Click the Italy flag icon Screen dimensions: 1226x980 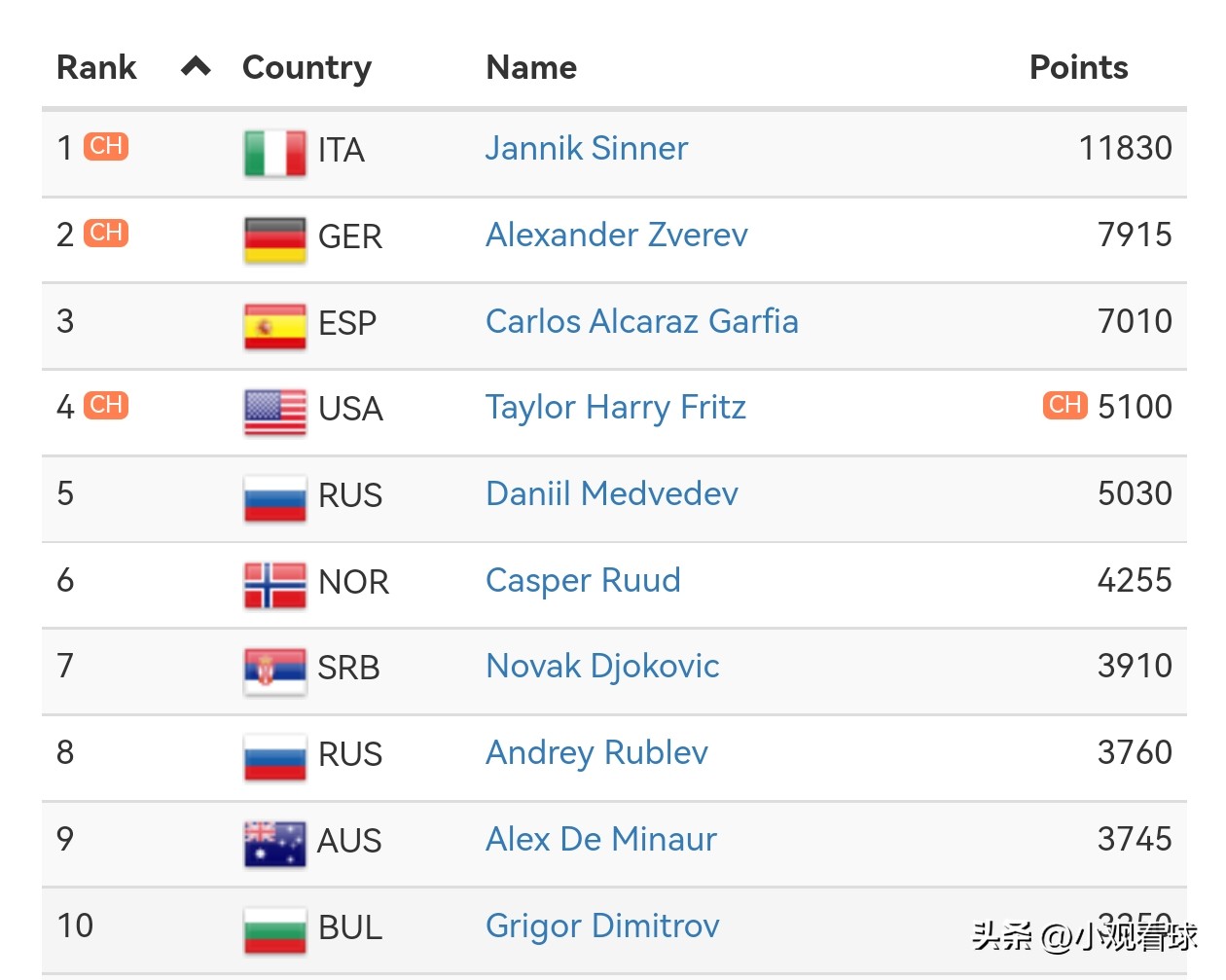coord(275,152)
